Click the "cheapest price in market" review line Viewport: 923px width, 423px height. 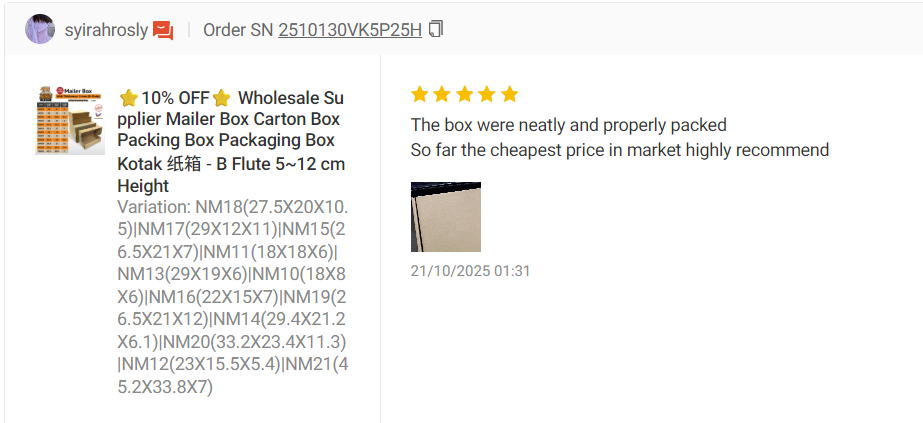(620, 150)
